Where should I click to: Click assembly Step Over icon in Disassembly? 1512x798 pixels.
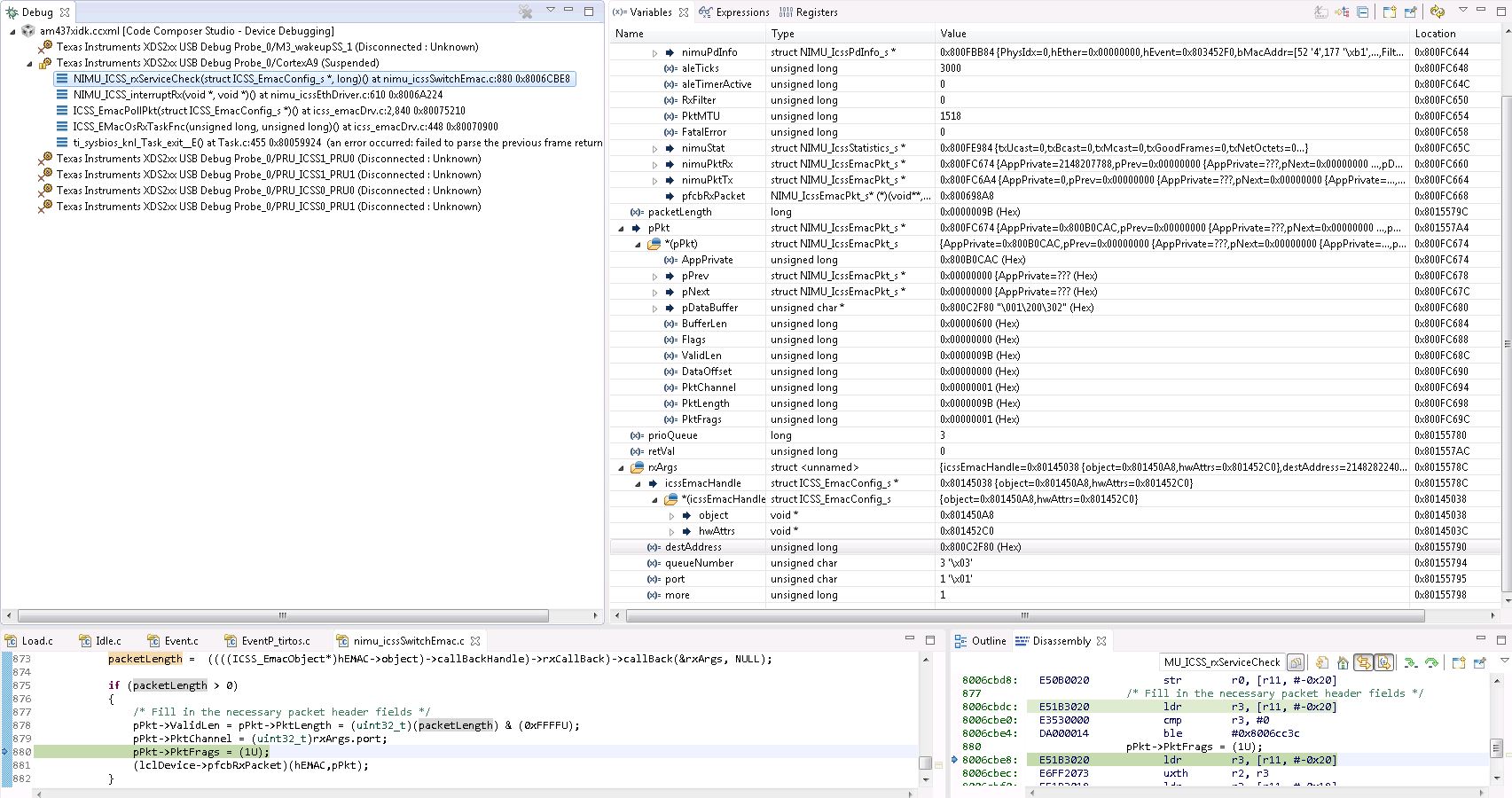point(1430,662)
